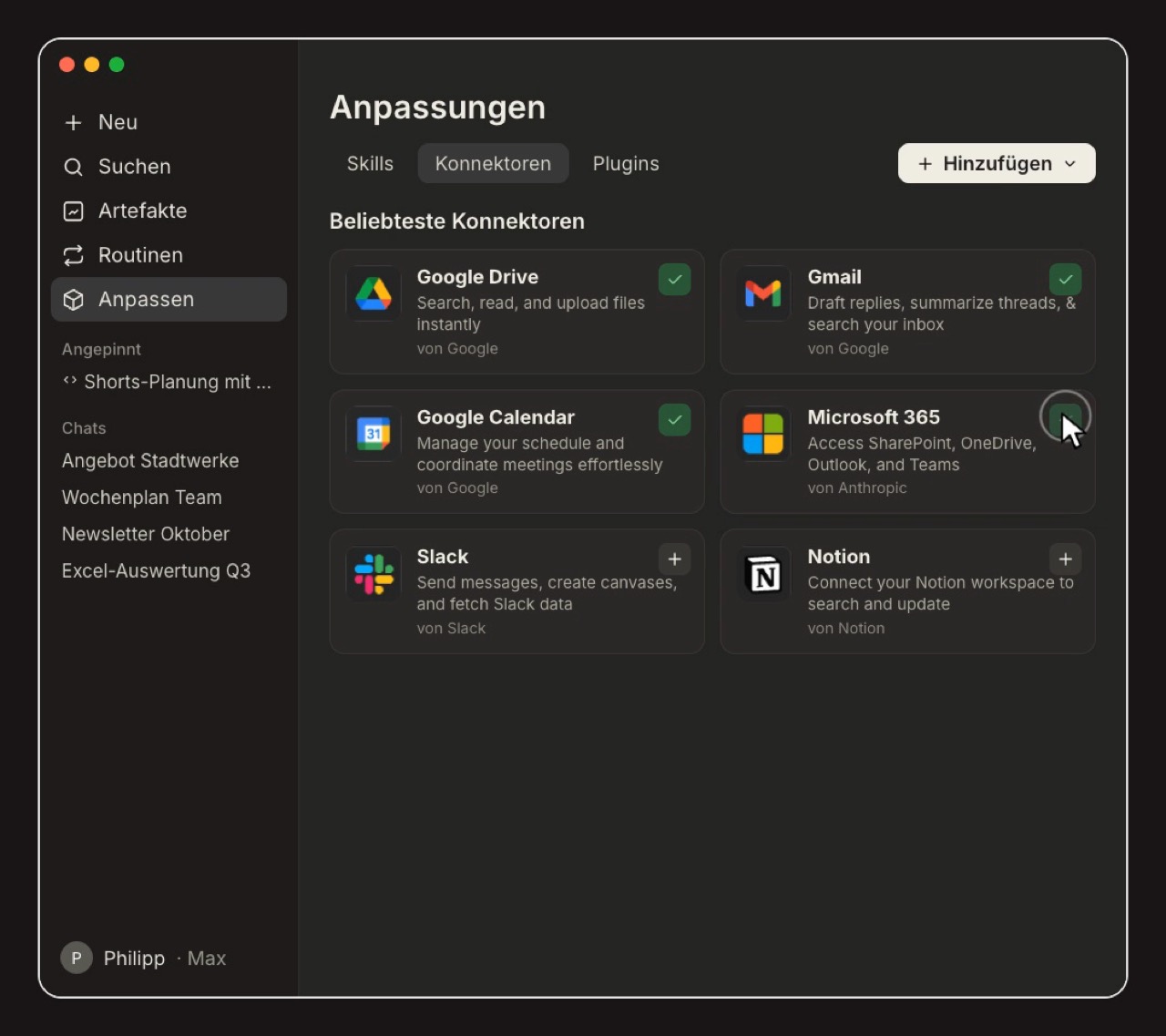Toggle the Gmail connected checkmark
The width and height of the screenshot is (1166, 1036).
point(1065,280)
